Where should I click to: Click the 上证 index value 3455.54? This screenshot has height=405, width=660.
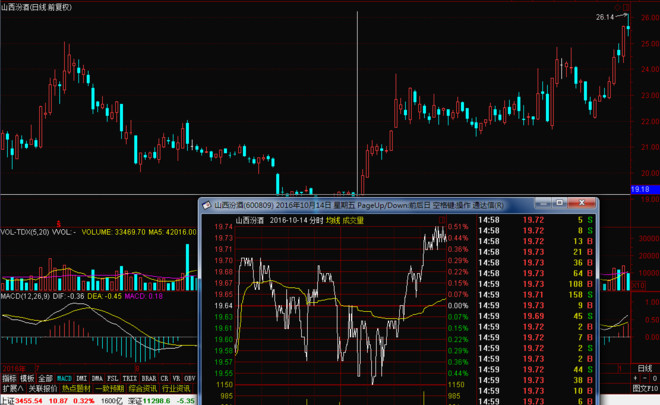coord(29,400)
